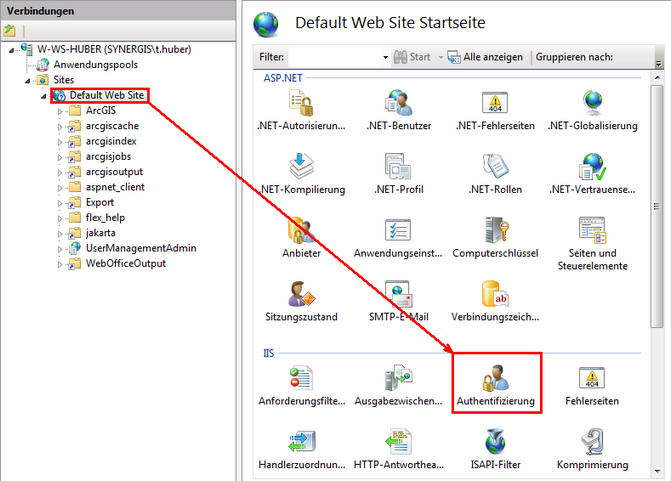Screen dimensions: 671x481
Task: Open Authentifizierung feature
Action: pyautogui.click(x=496, y=386)
